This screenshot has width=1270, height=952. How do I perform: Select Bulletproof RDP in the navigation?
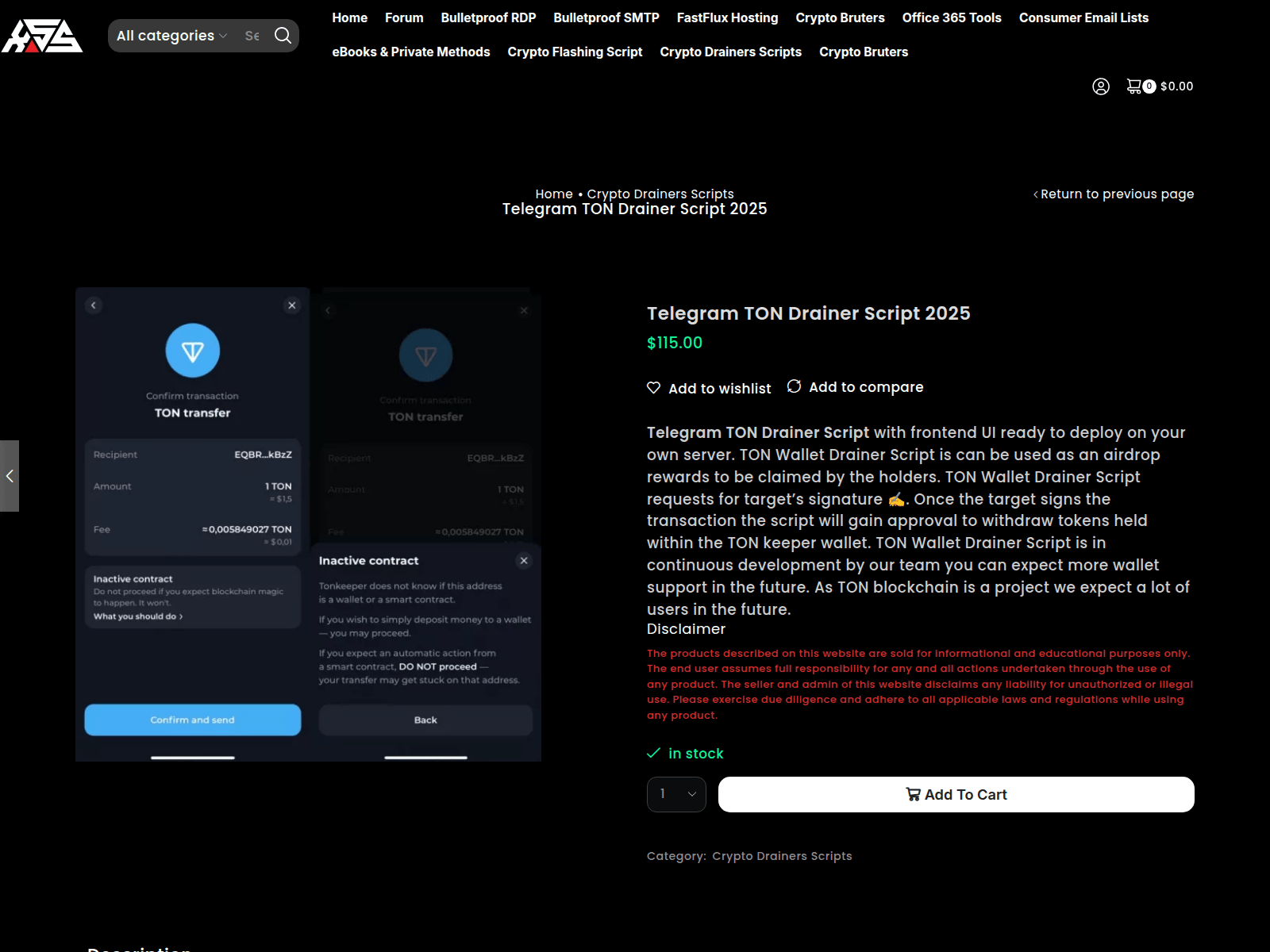point(488,17)
